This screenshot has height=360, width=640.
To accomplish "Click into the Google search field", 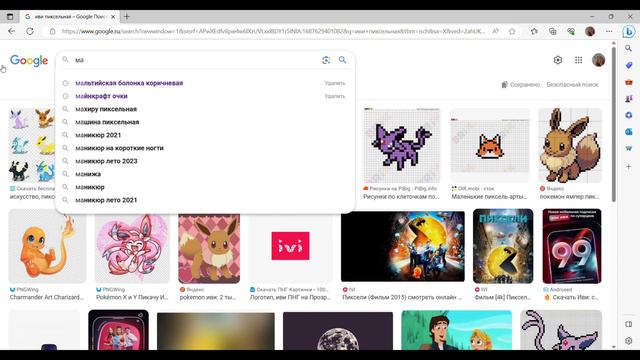I will tap(196, 60).
